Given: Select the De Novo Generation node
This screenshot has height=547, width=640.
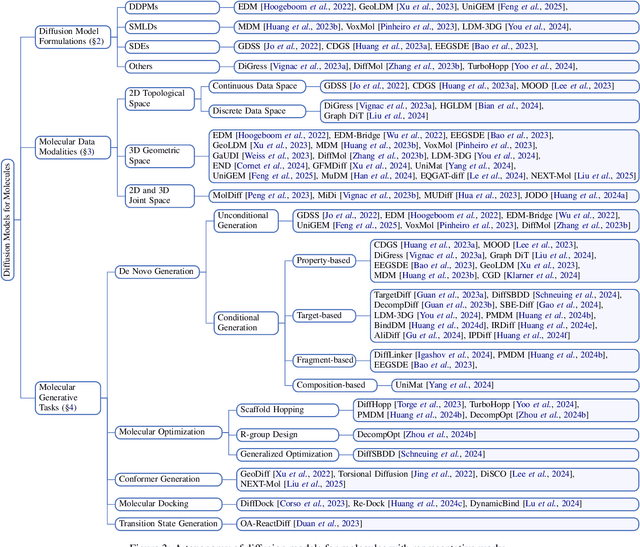Looking at the screenshot, I should coord(156,270).
